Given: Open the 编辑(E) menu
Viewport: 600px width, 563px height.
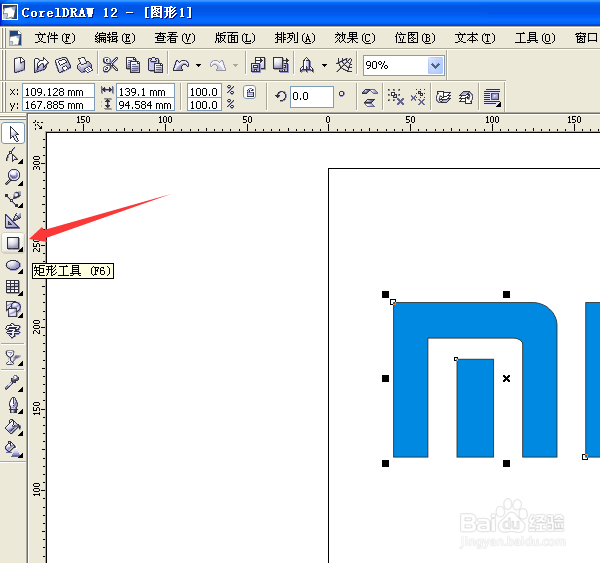Looking at the screenshot, I should (x=115, y=38).
